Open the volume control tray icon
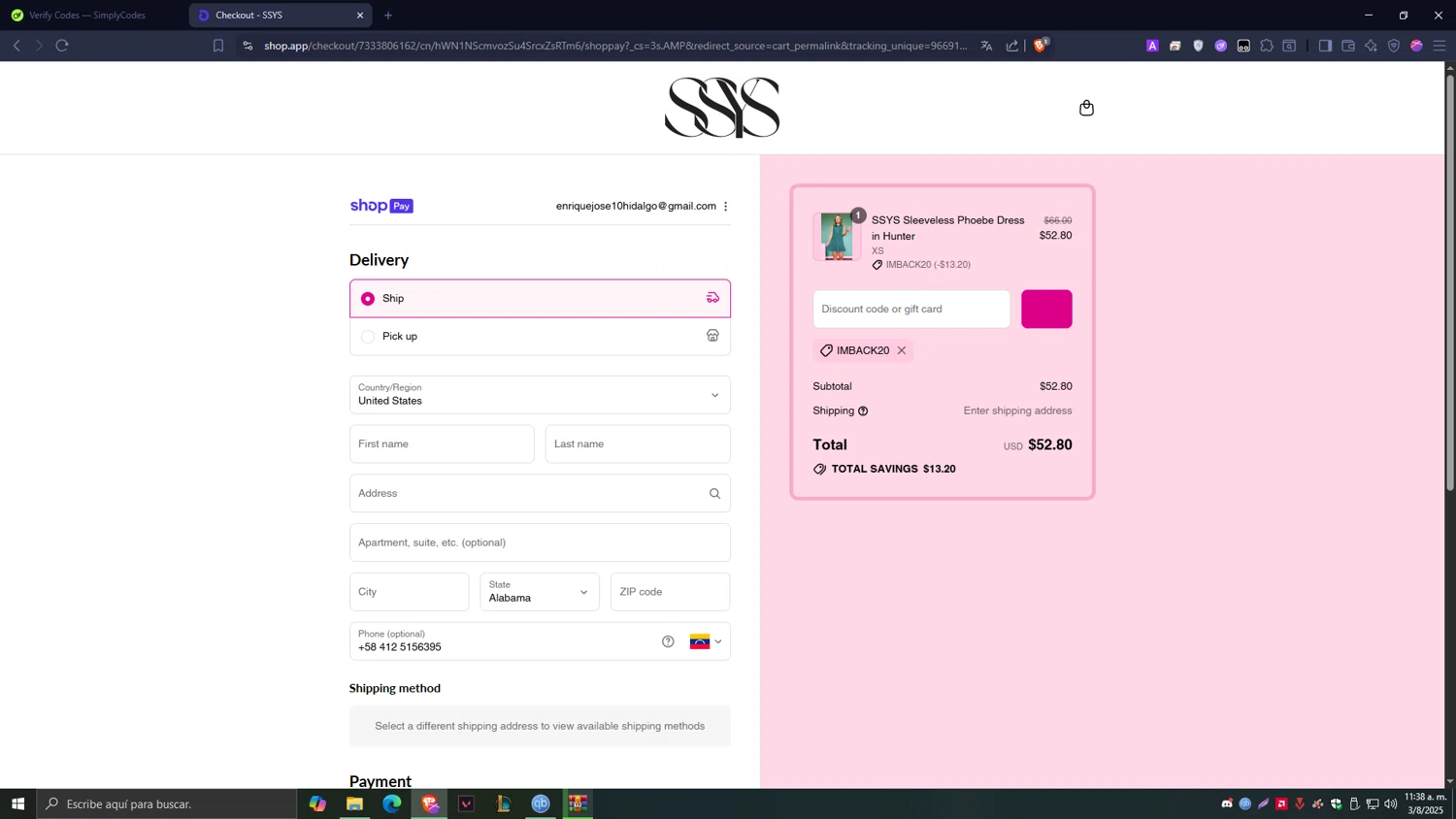The image size is (1456, 819). click(x=1391, y=803)
